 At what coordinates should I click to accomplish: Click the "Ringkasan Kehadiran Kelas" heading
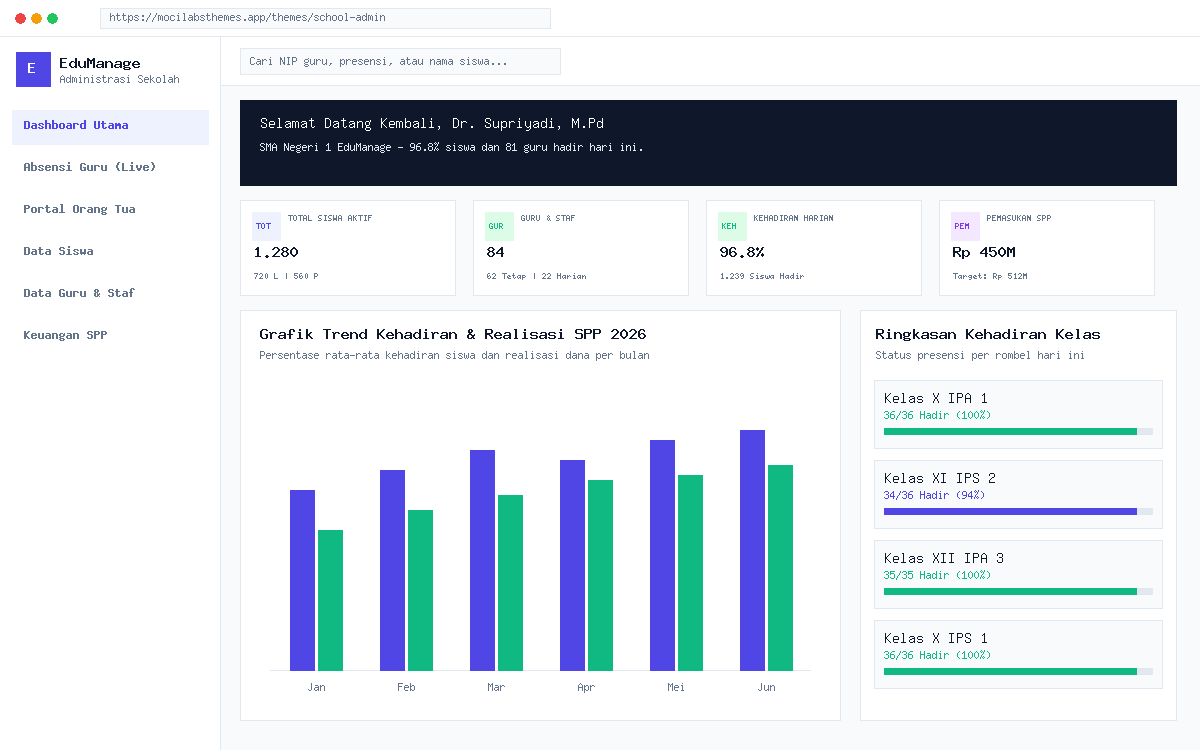[988, 334]
